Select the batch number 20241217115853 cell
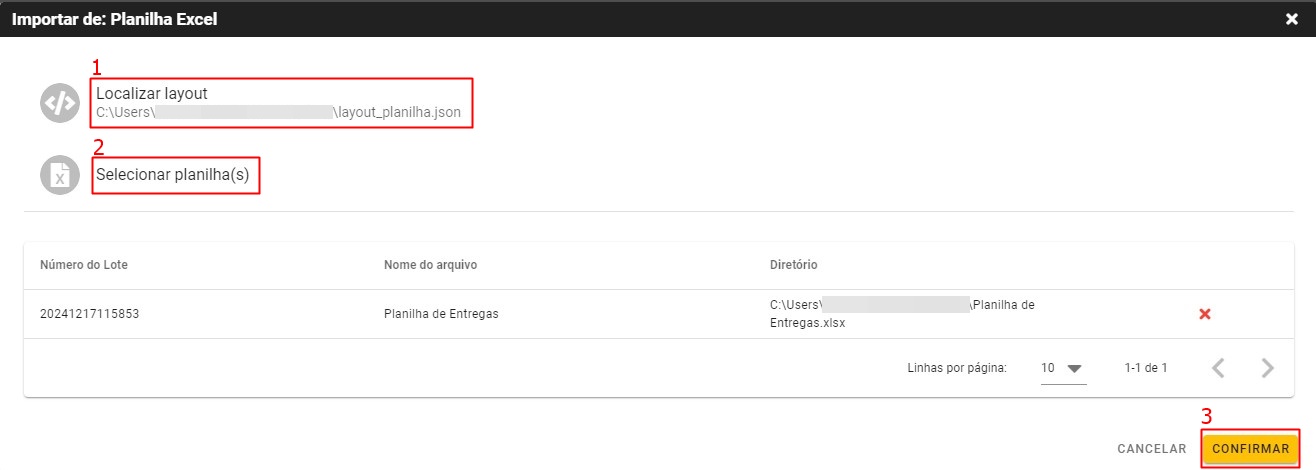The width and height of the screenshot is (1316, 470). point(90,314)
